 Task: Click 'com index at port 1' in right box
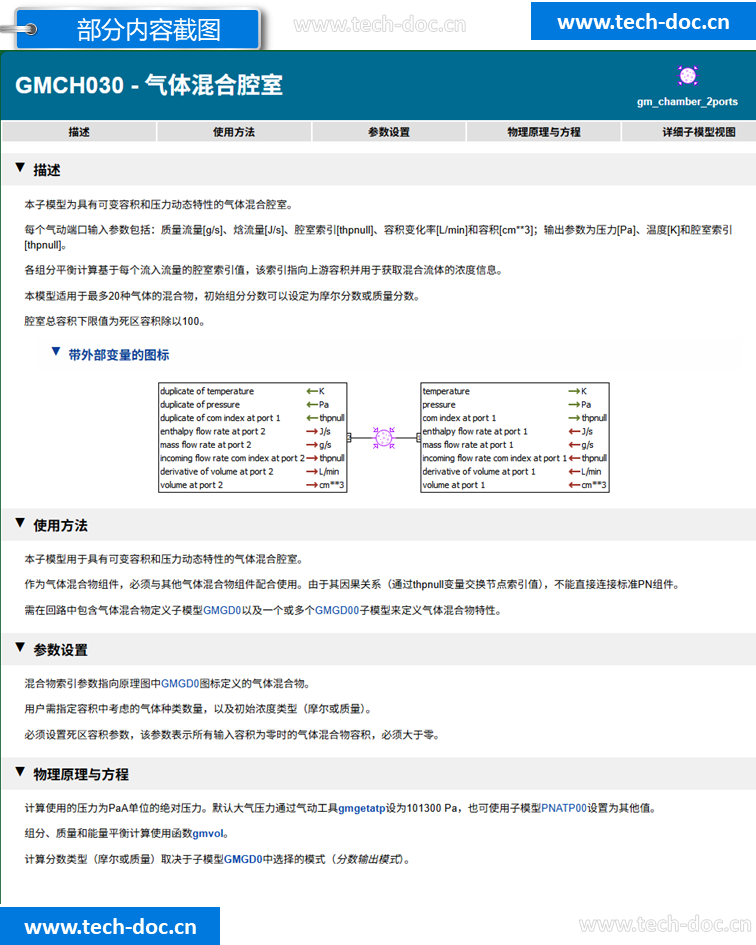[459, 418]
